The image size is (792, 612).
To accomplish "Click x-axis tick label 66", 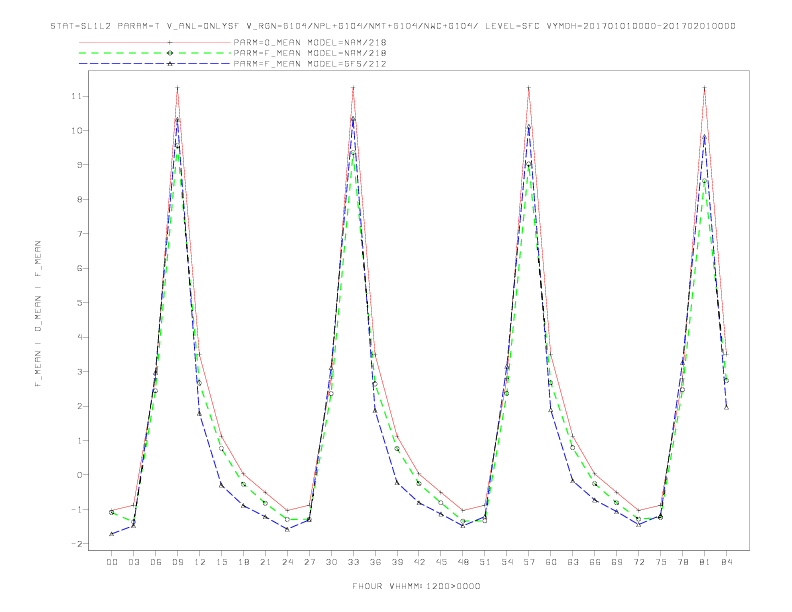I will pos(595,562).
